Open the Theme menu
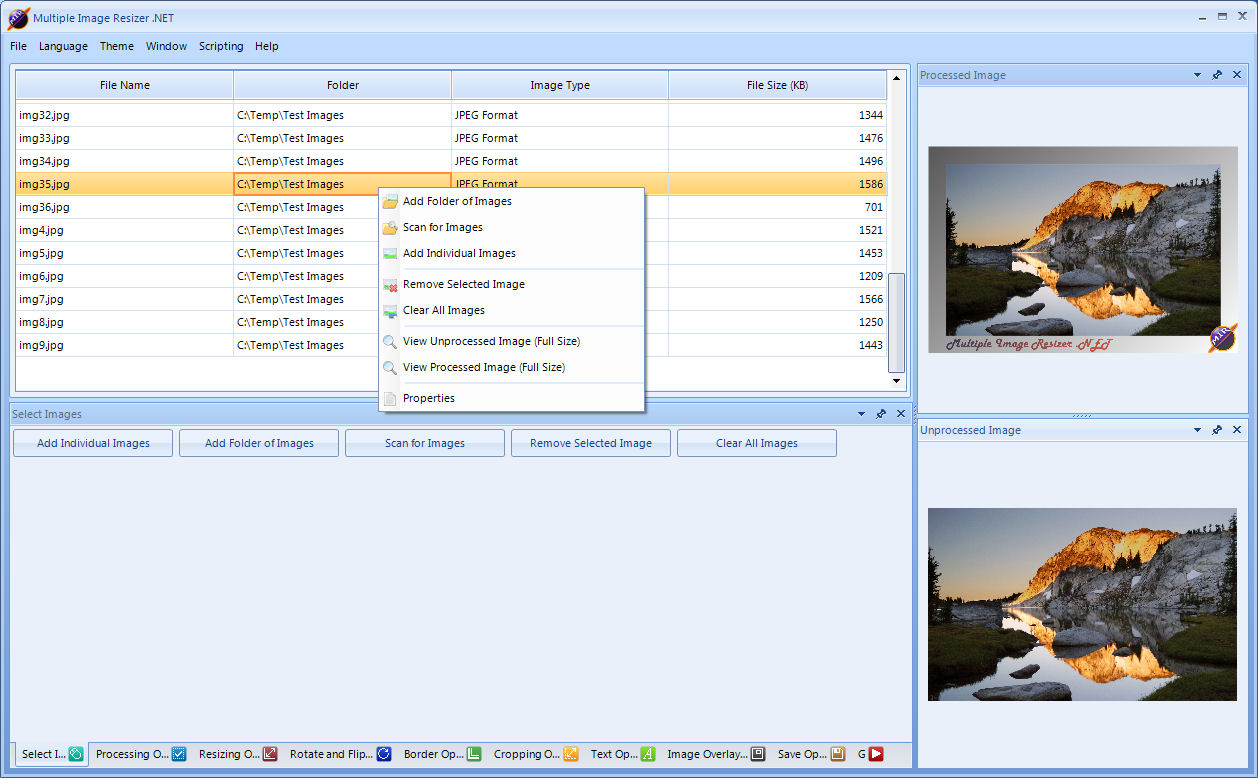Image resolution: width=1258 pixels, height=778 pixels. click(x=117, y=46)
